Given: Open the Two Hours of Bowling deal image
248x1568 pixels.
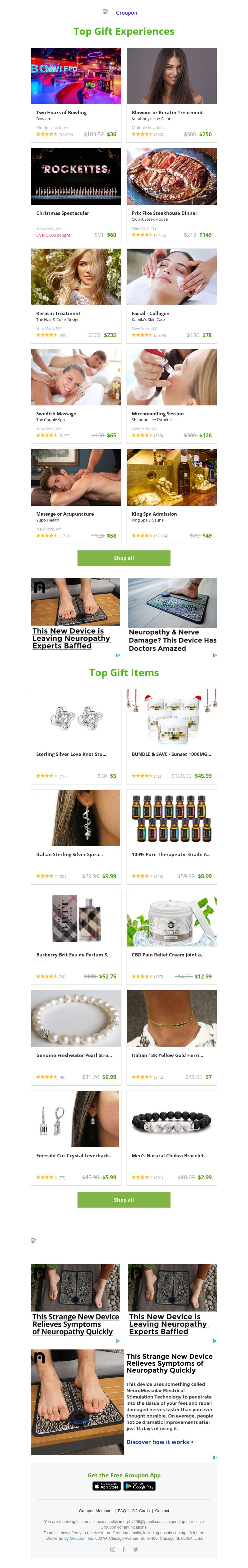Looking at the screenshot, I should point(76,76).
